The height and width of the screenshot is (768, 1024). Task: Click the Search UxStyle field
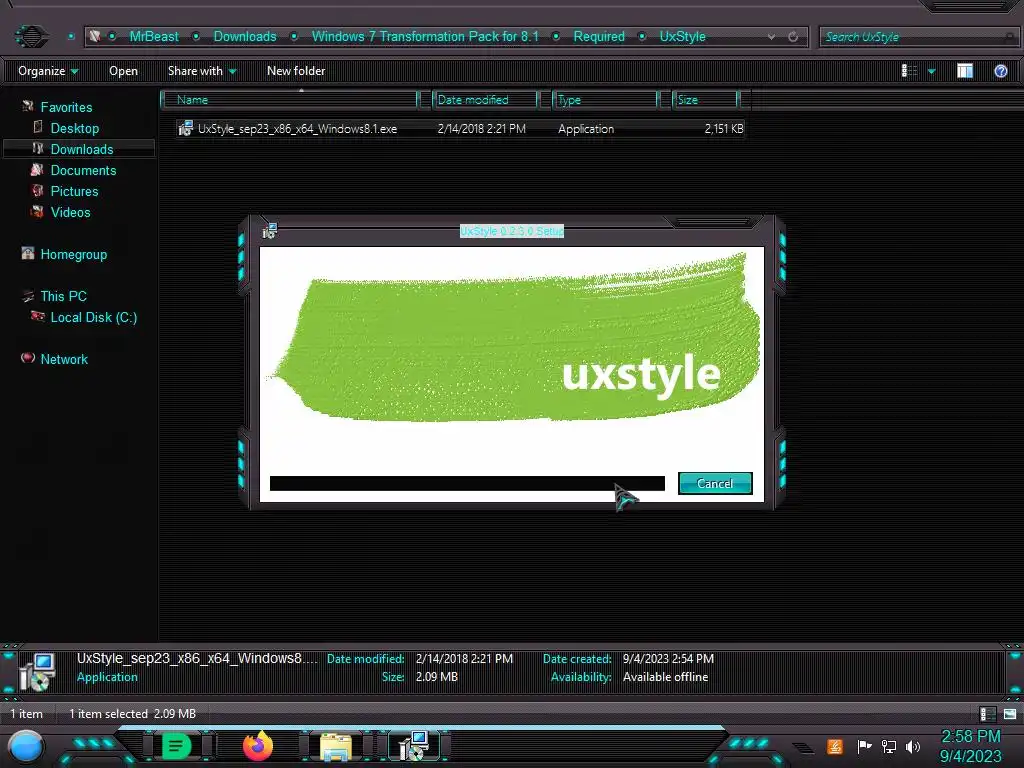919,37
